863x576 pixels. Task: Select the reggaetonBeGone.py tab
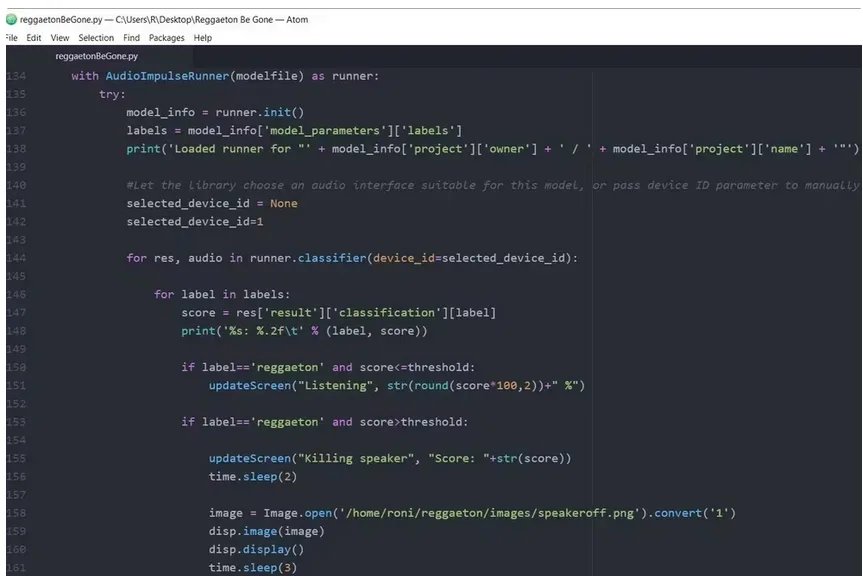coord(96,57)
